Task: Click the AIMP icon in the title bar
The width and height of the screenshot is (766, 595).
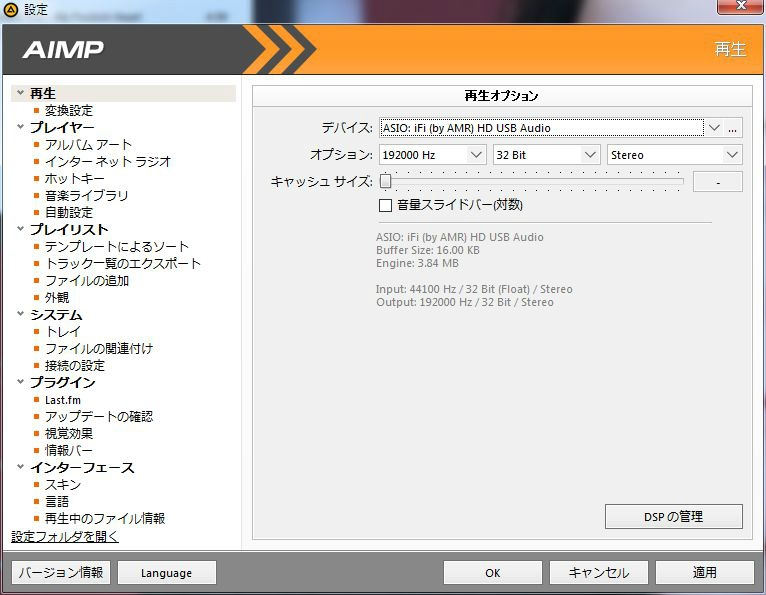Action: click(x=10, y=9)
